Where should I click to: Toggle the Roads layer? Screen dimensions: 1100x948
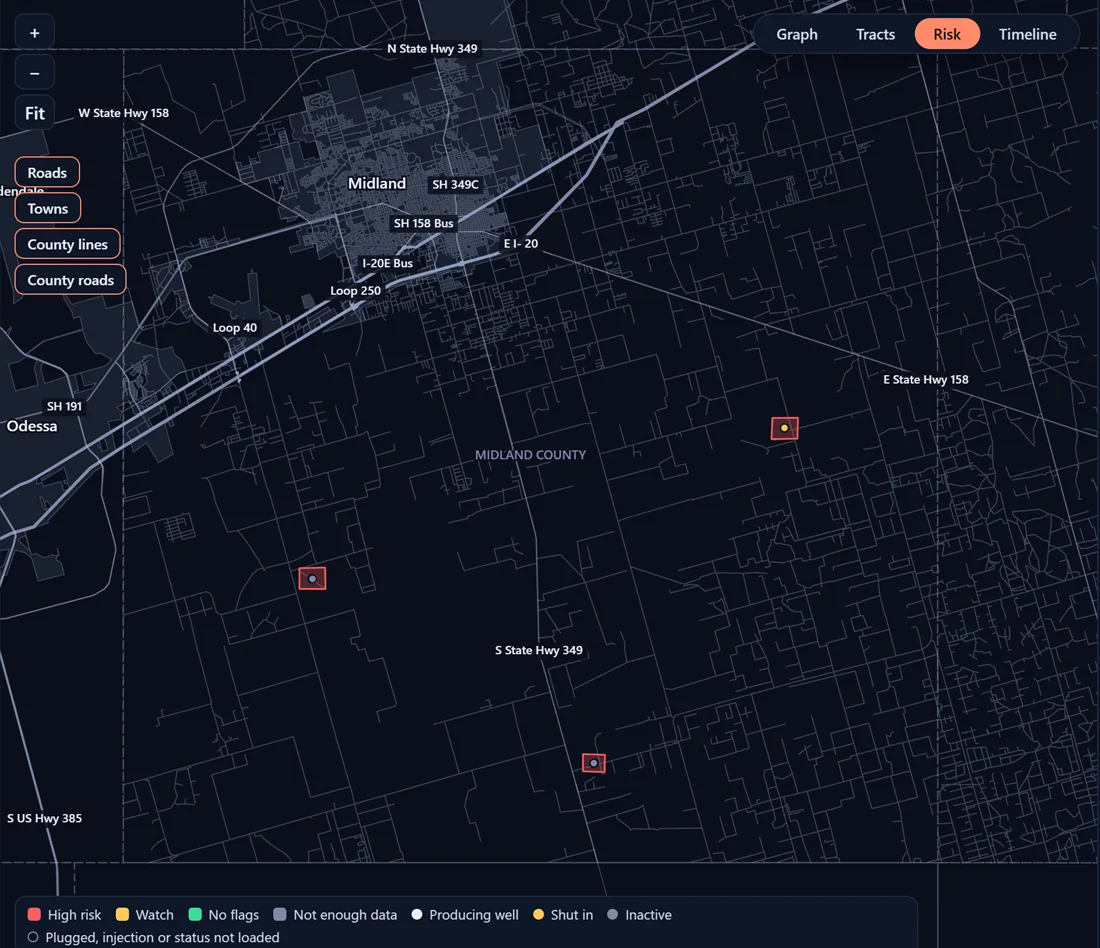[47, 173]
